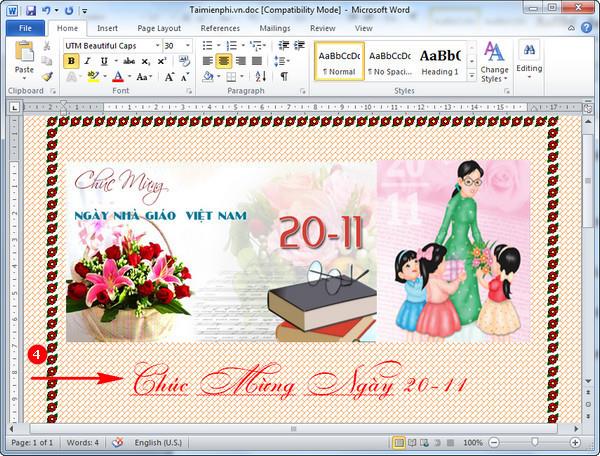Click the horizontal scrollbar thumb

coord(293,429)
